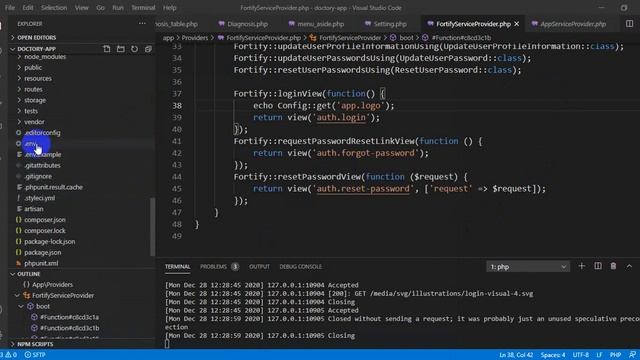Open the Selection menu
The height and width of the screenshot is (360, 640).
pyautogui.click(x=54, y=8)
